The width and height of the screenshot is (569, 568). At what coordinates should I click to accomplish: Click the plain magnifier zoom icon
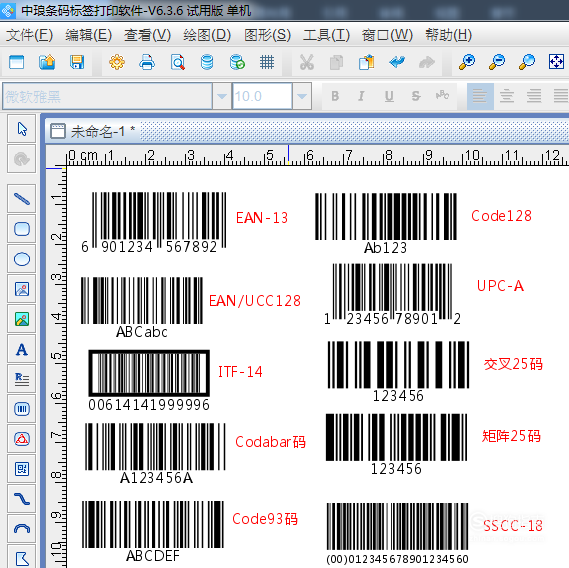(527, 62)
